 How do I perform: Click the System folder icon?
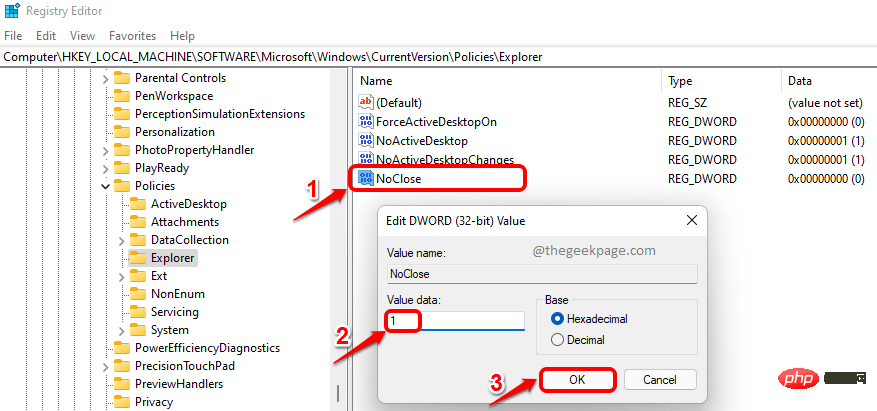(138, 329)
